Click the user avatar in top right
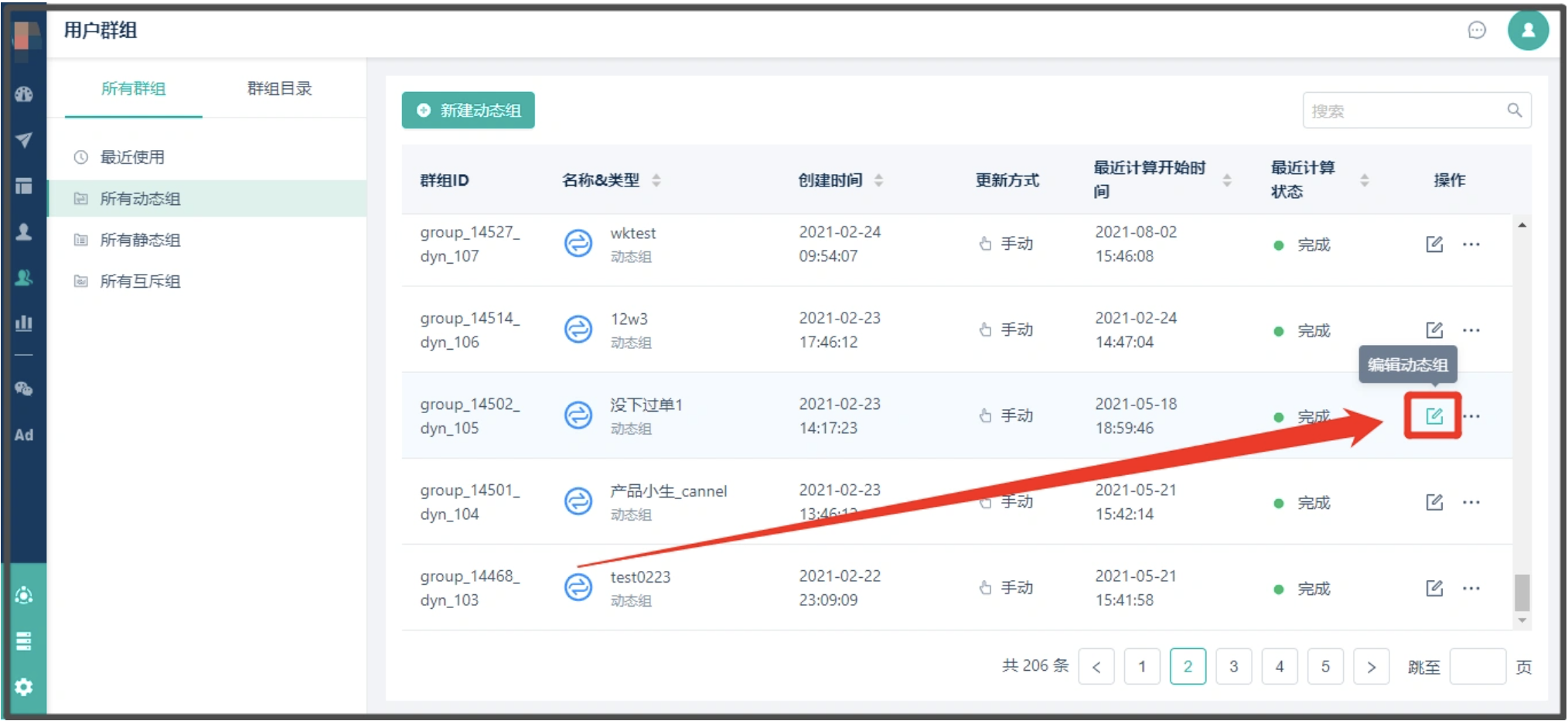Screen dimensions: 1568x721 tap(1528, 30)
